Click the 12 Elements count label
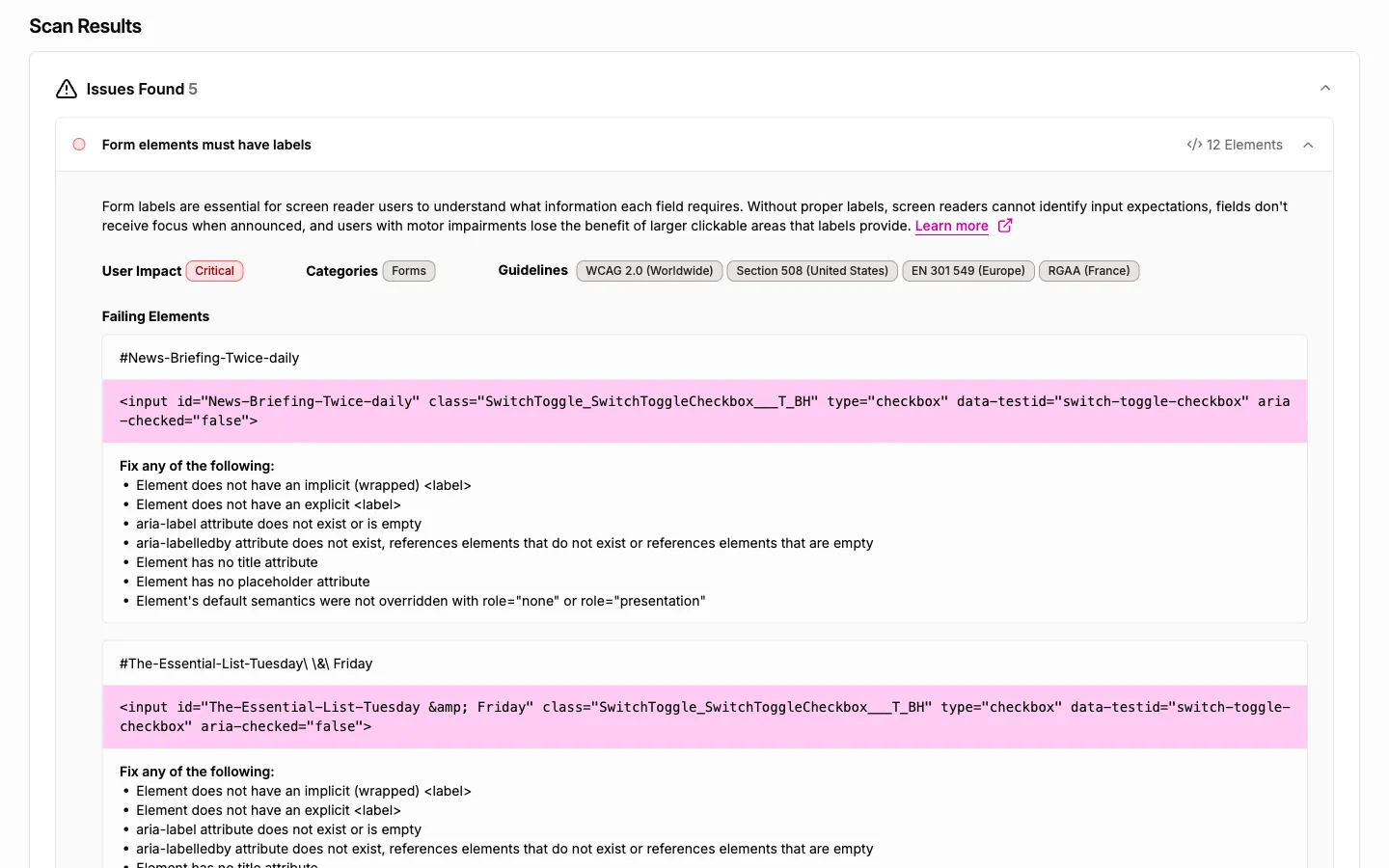The image size is (1389, 868). pos(1244,145)
